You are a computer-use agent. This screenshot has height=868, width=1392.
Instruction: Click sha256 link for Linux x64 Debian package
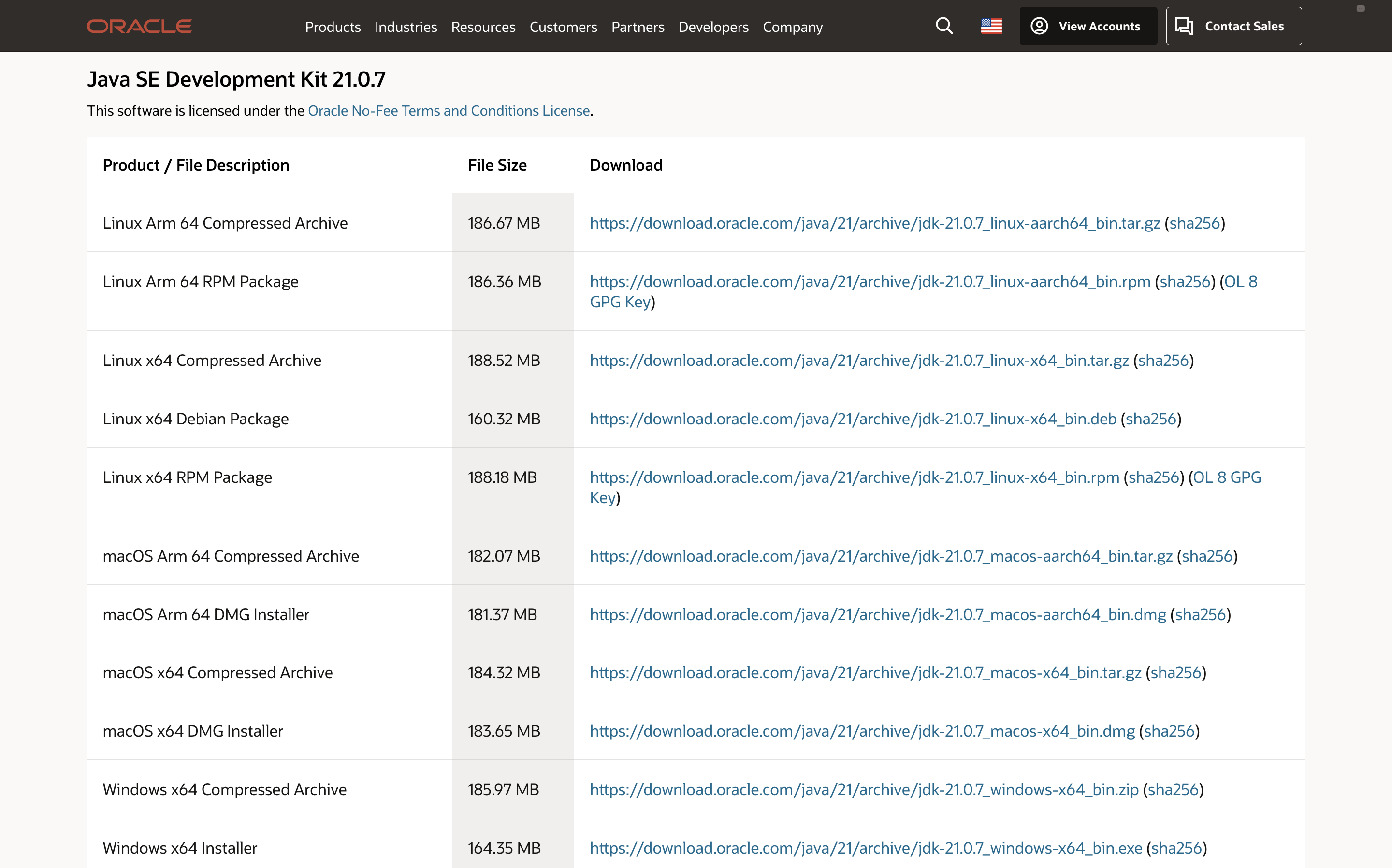pos(1150,419)
